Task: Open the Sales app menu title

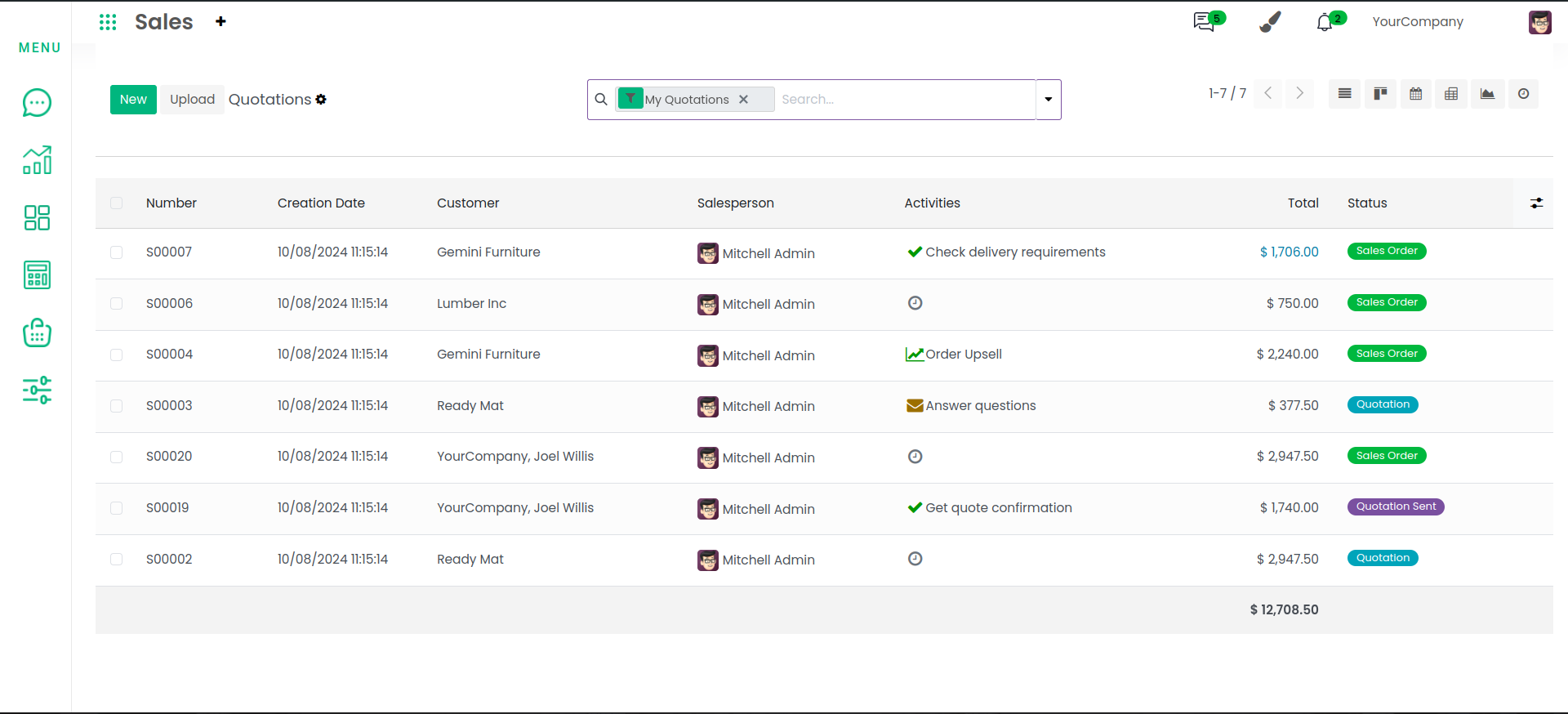Action: 164,22
